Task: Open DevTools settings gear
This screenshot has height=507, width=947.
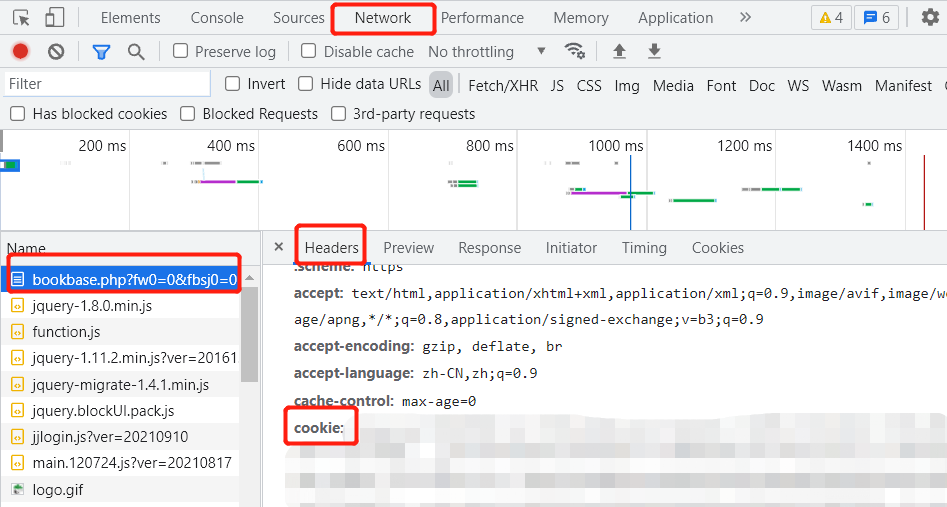Action: pos(930,18)
